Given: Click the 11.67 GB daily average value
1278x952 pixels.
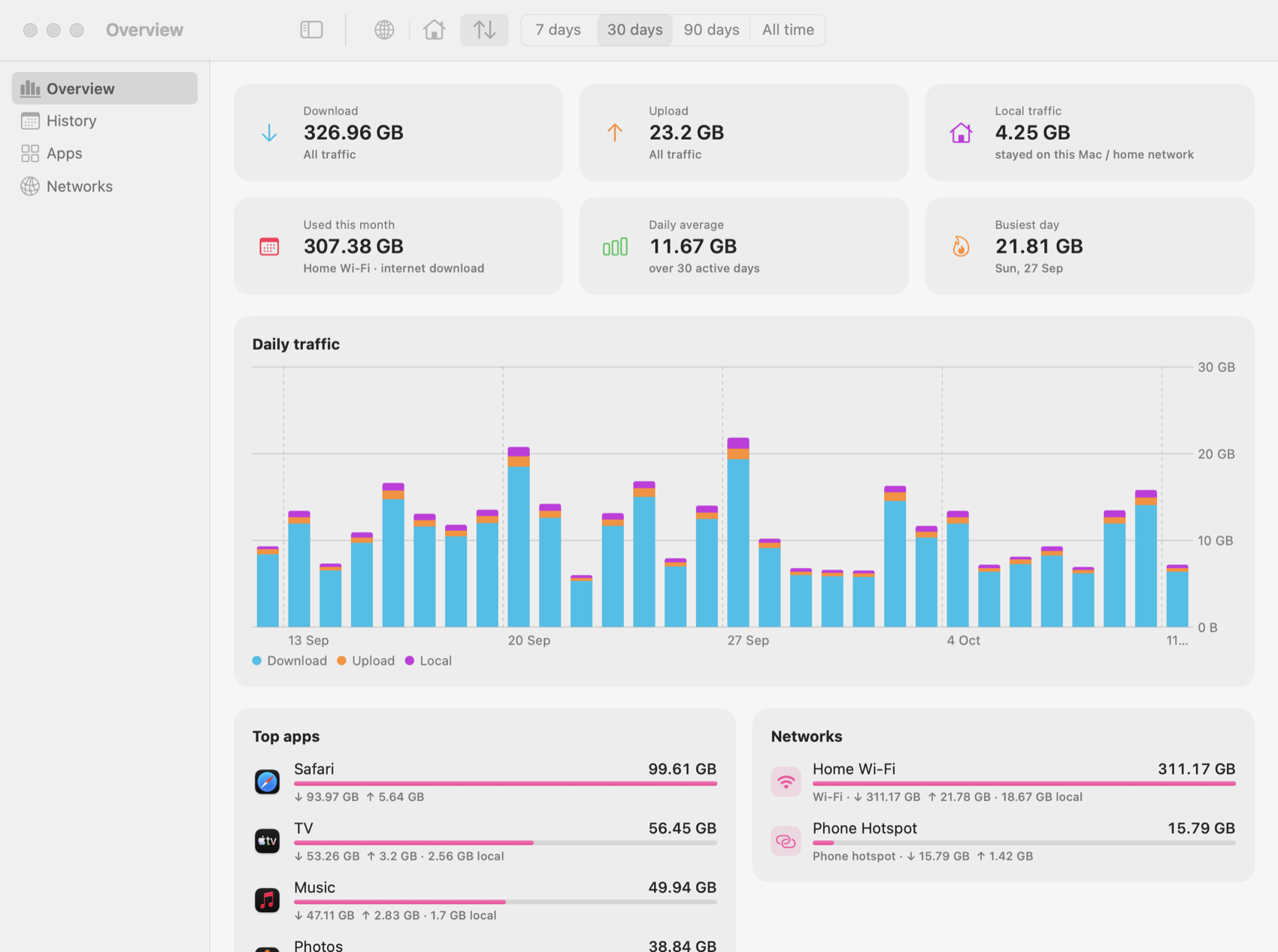Looking at the screenshot, I should tap(692, 246).
